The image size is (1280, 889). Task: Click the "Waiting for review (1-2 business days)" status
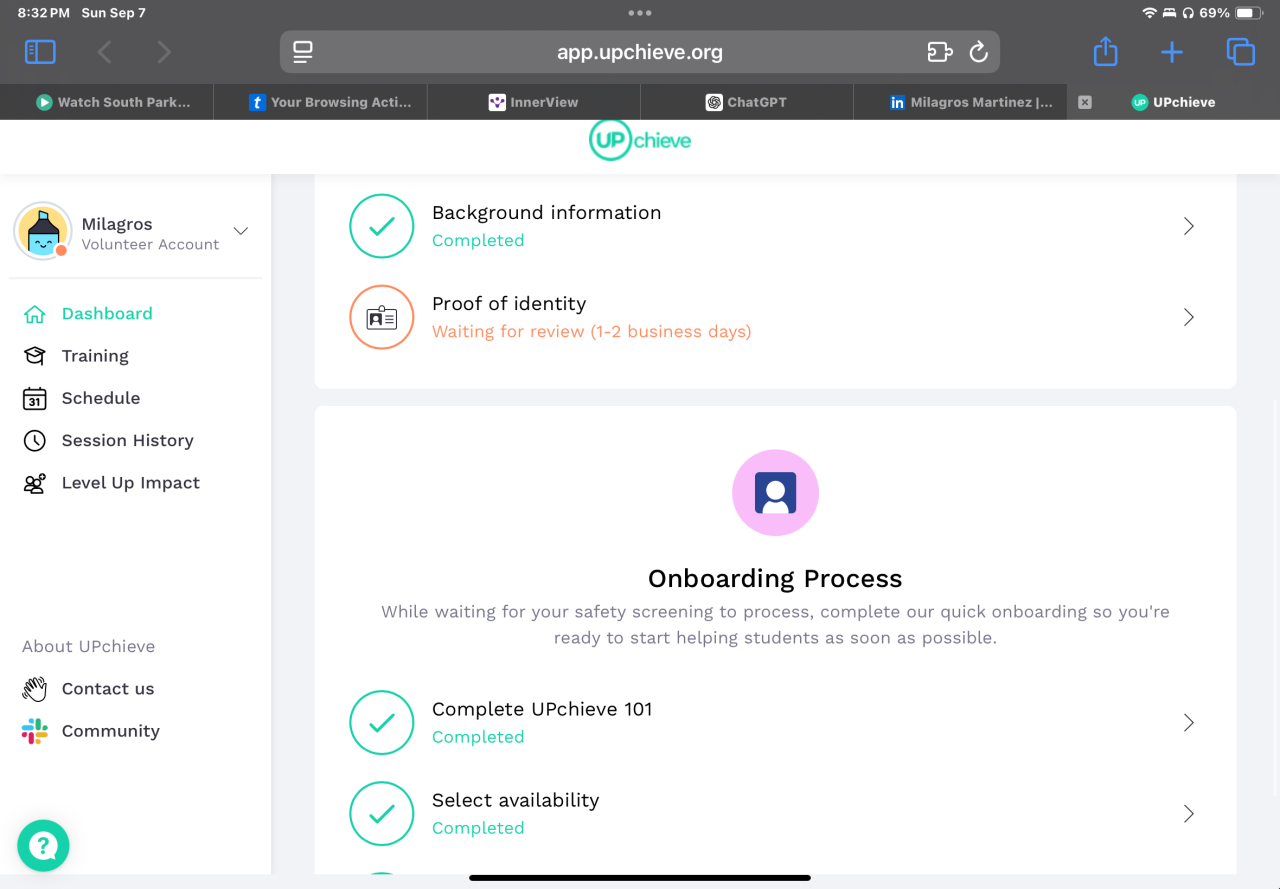tap(591, 332)
